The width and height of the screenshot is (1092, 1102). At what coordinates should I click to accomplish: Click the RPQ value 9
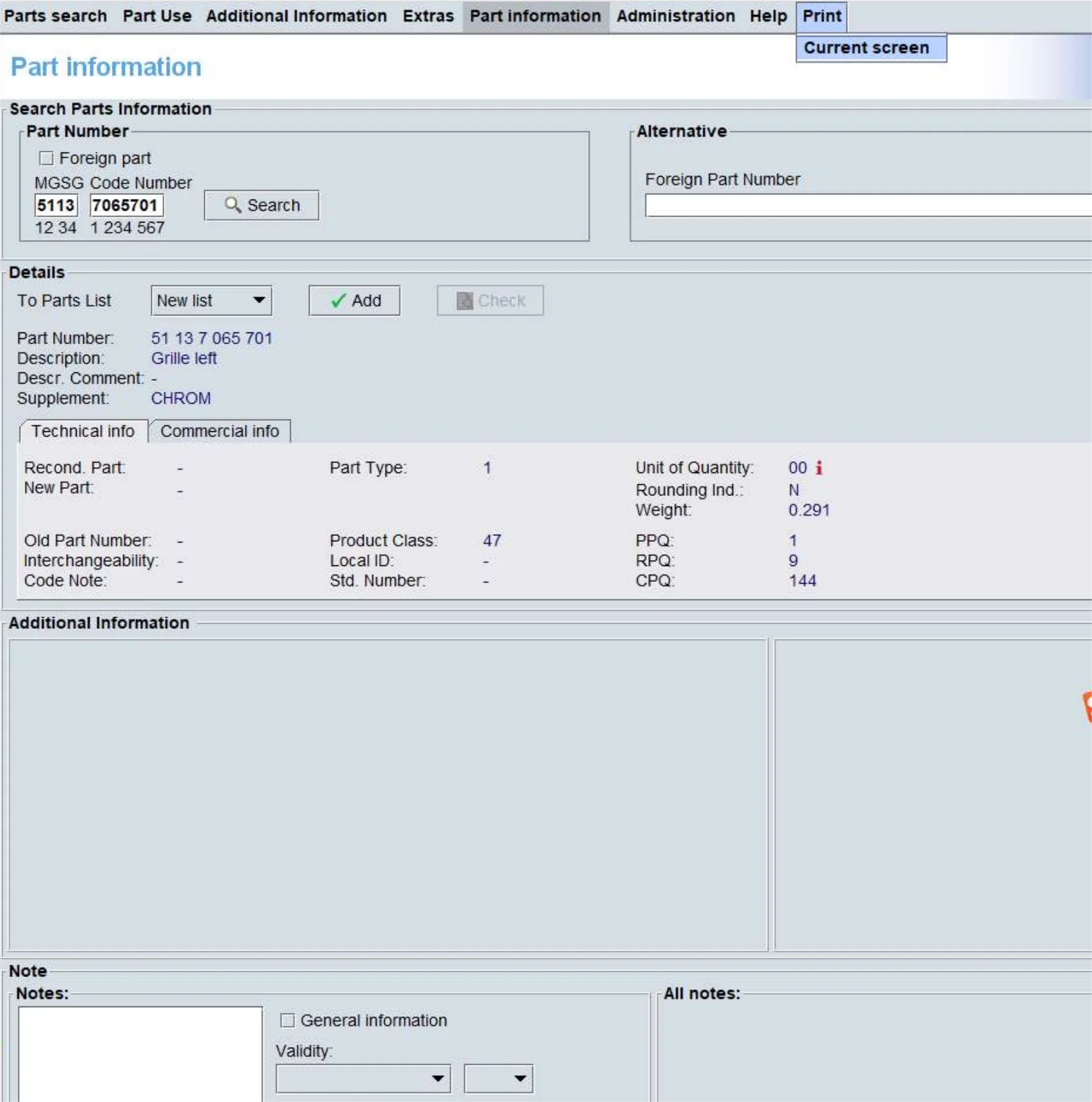pyautogui.click(x=793, y=561)
